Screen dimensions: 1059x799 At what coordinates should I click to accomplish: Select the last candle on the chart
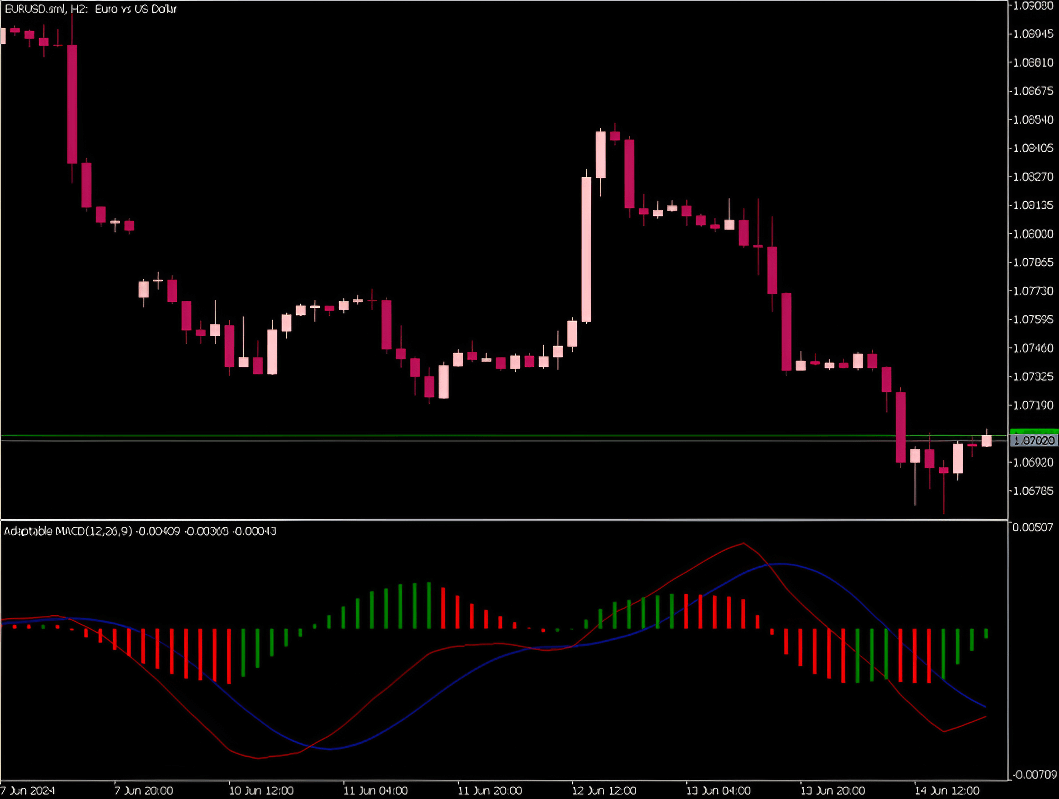(x=986, y=440)
